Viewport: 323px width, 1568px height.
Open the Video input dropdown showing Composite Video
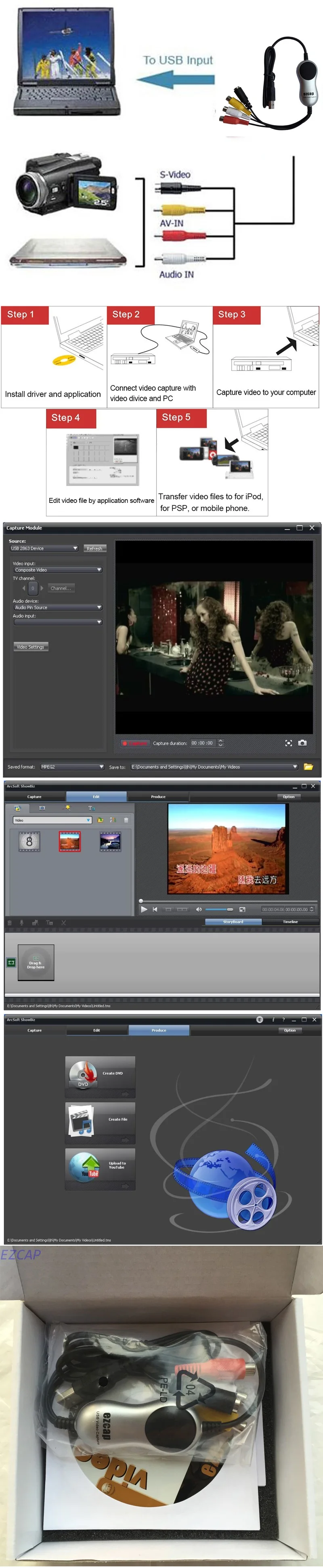click(58, 570)
